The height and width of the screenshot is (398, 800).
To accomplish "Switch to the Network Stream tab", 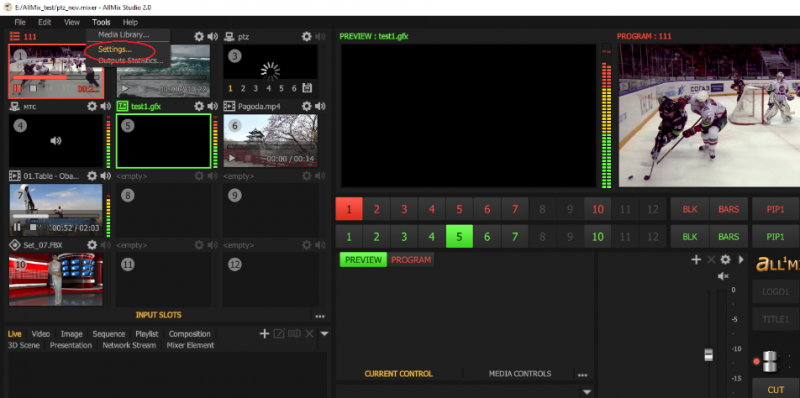I will 129,345.
